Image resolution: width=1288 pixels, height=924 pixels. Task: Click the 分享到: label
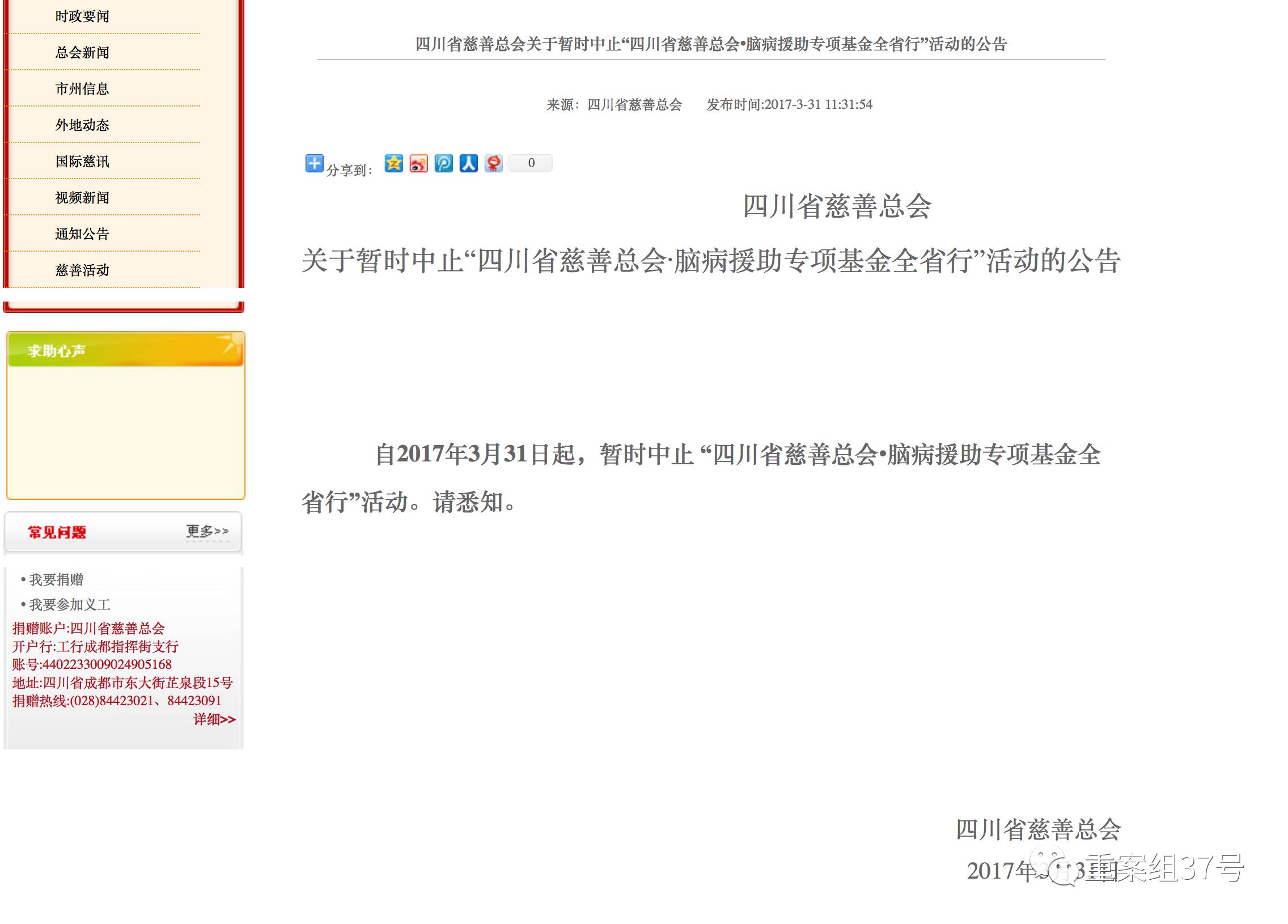click(x=349, y=171)
